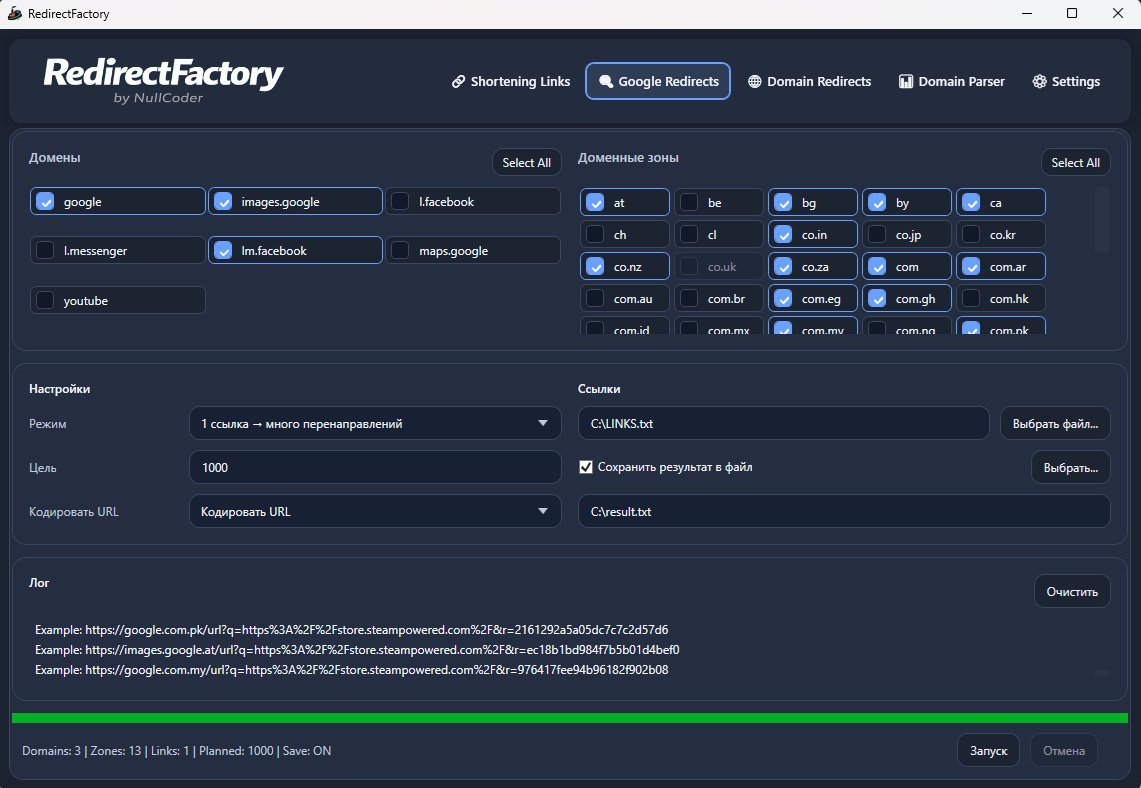Start generation with the Запуск button
The height and width of the screenshot is (788, 1141).
[988, 751]
